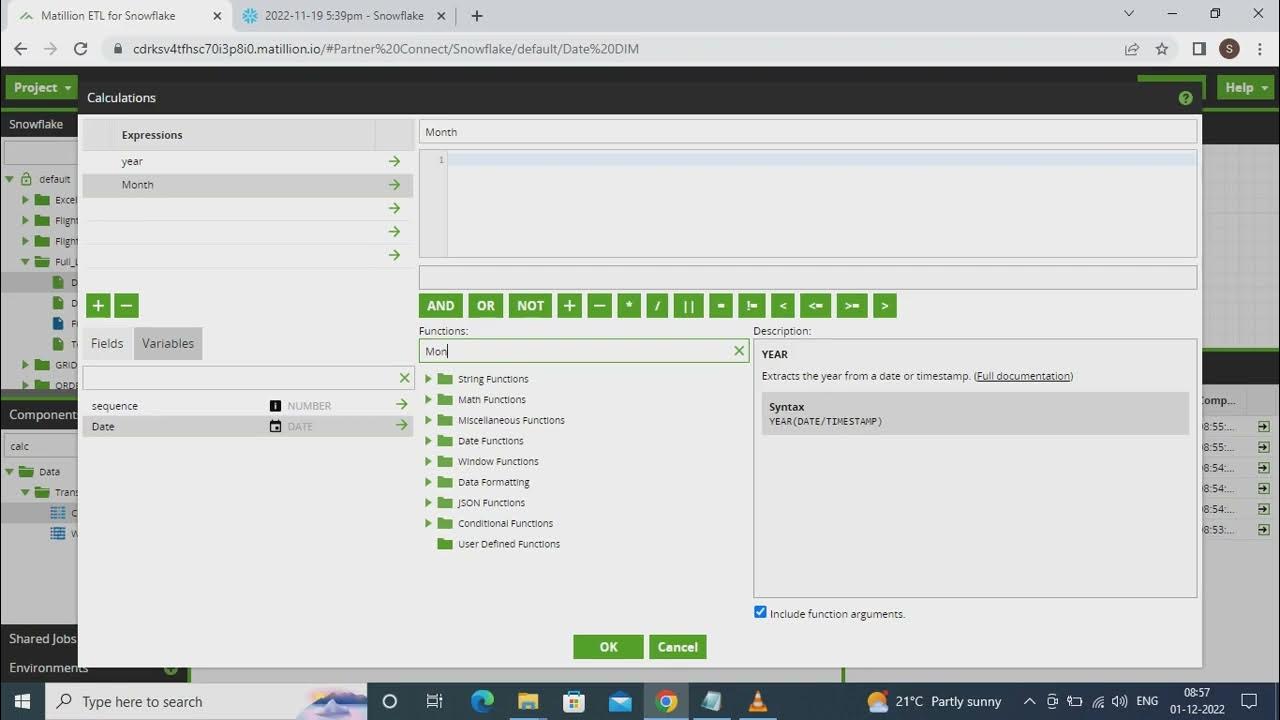Switch to the Fields tab

pos(107,343)
